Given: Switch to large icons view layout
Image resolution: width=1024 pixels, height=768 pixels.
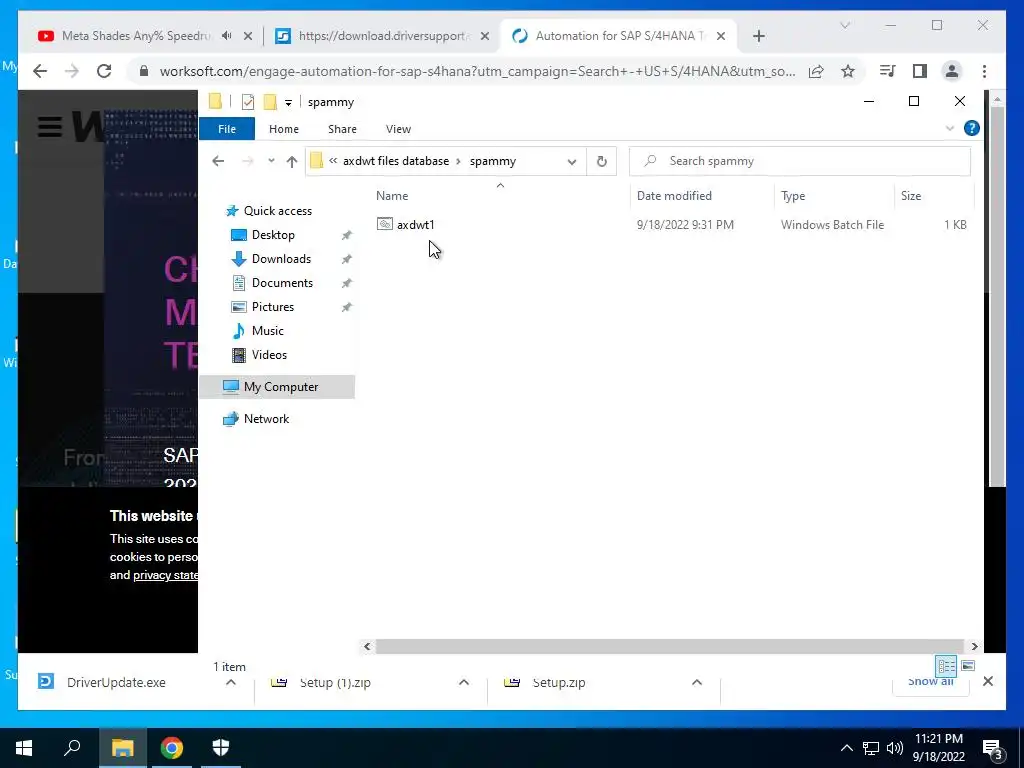Looking at the screenshot, I should pos(968,666).
